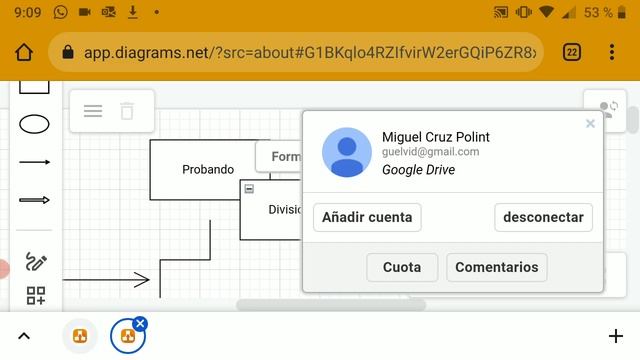Click the desconectar button
The height and width of the screenshot is (360, 640).
(543, 217)
